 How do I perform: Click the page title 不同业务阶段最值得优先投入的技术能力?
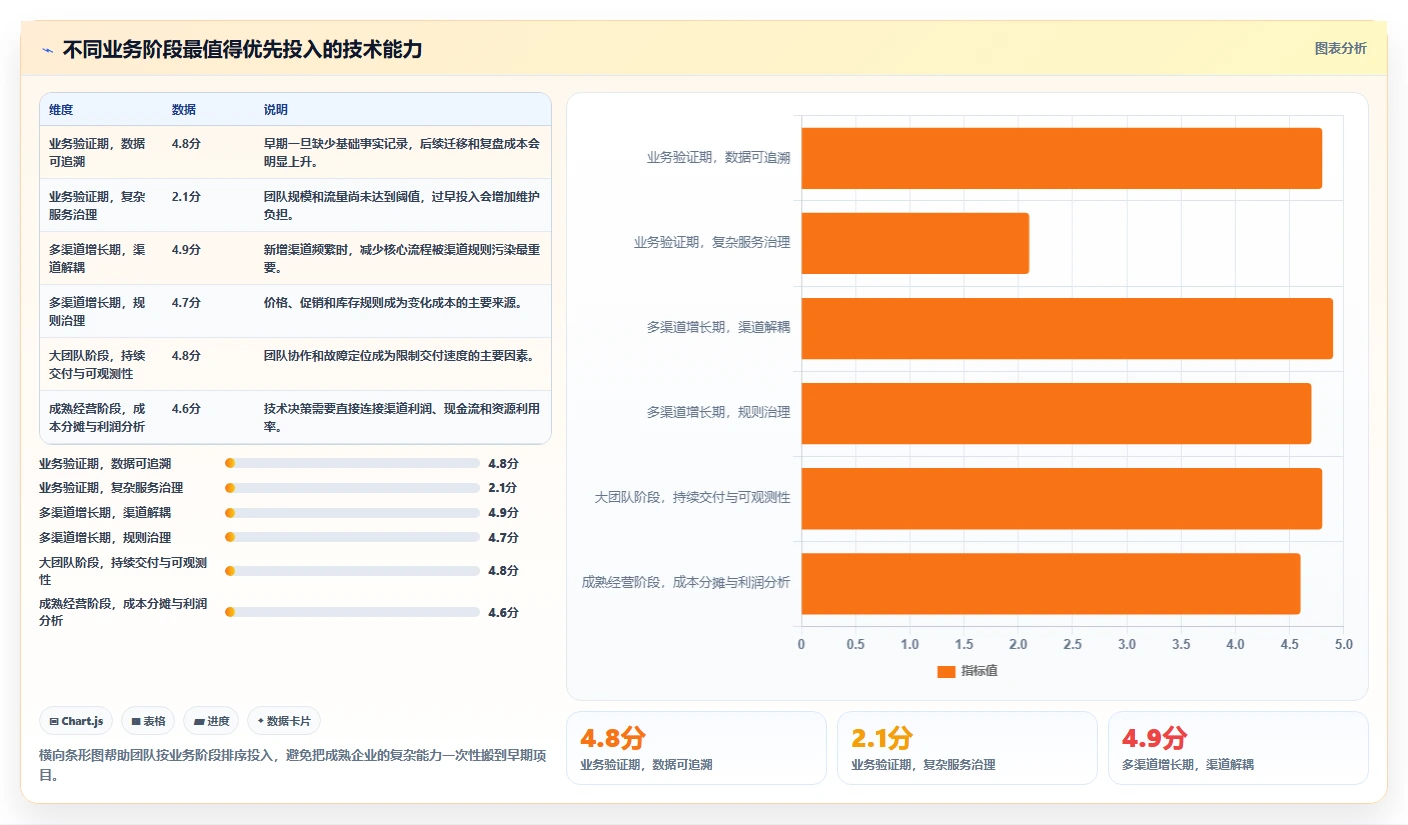pyautogui.click(x=242, y=49)
